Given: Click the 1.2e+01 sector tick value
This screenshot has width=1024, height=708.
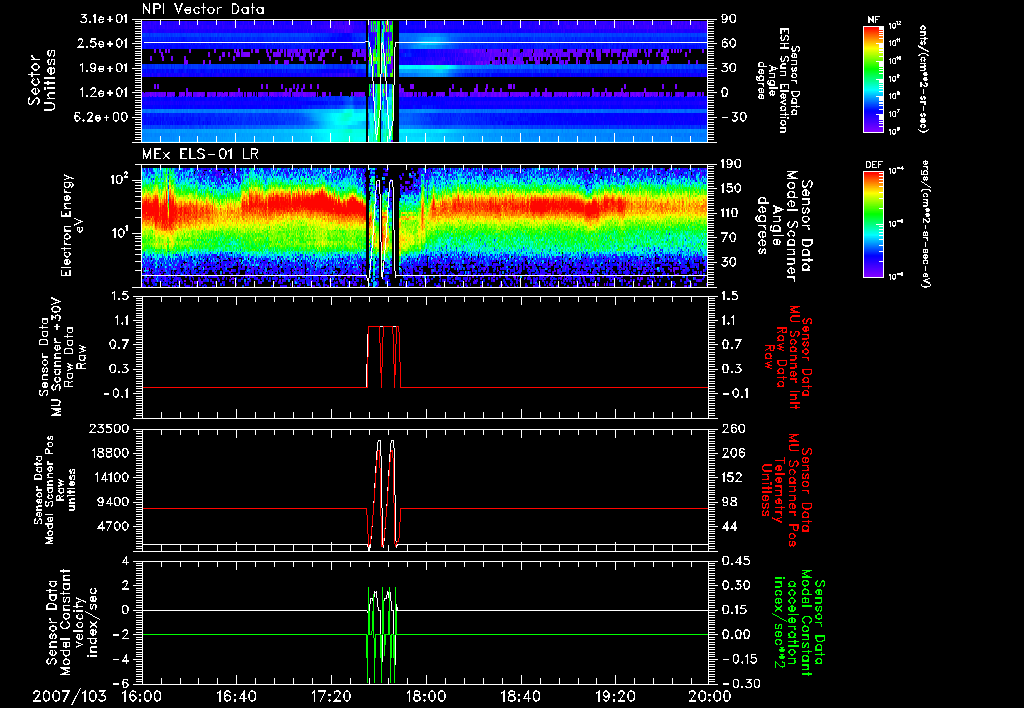Looking at the screenshot, I should point(104,93).
